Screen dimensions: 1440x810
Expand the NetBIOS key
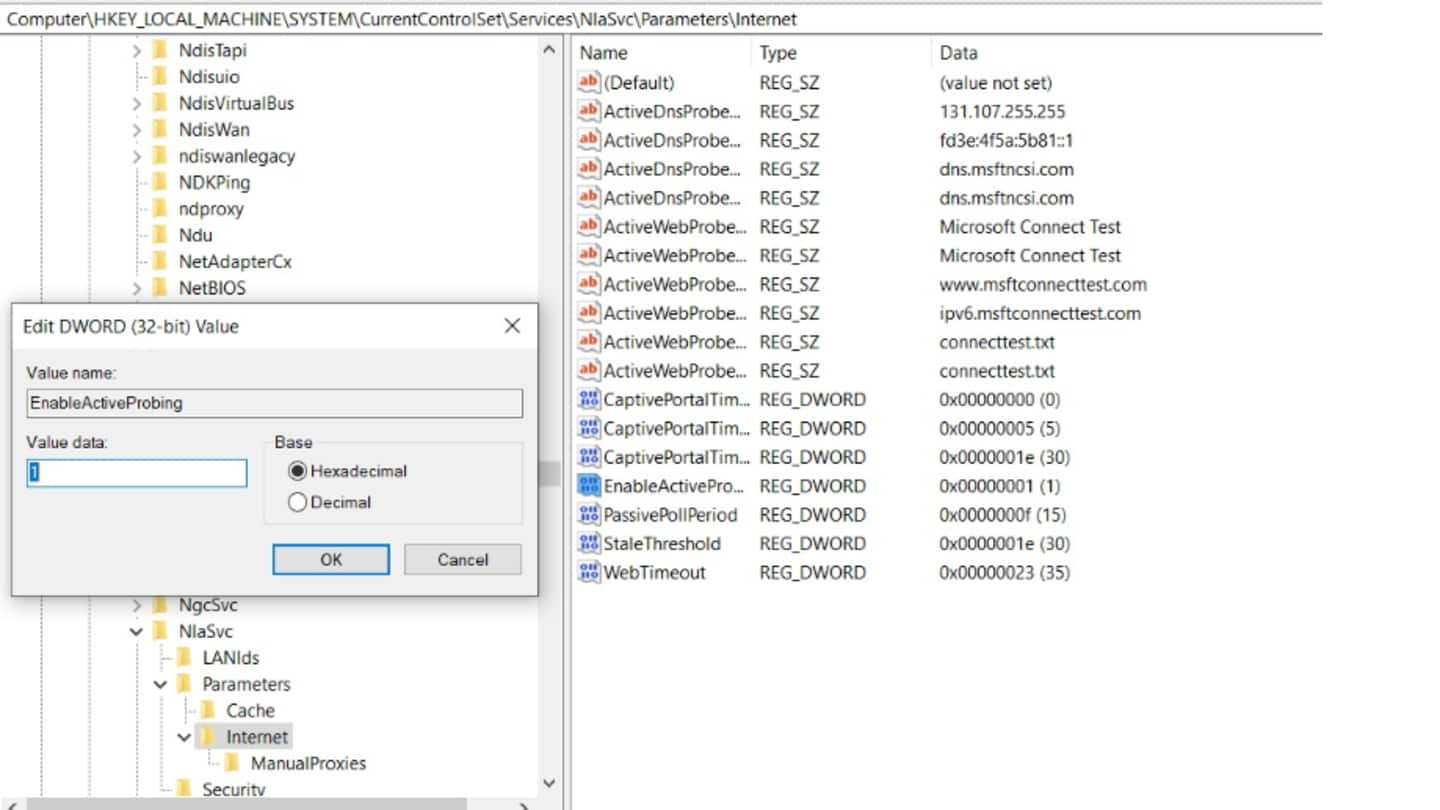pyautogui.click(x=137, y=288)
